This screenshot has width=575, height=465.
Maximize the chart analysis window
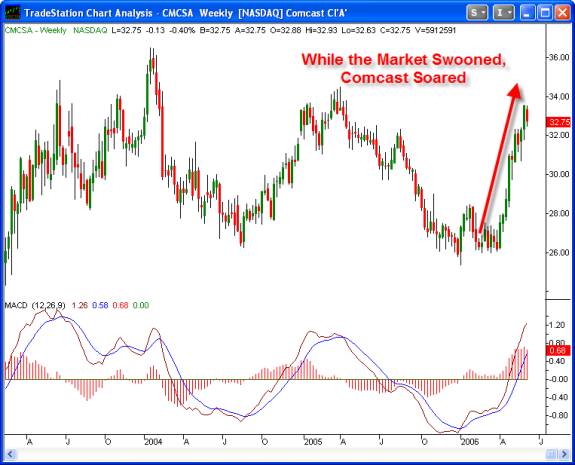pyautogui.click(x=545, y=13)
